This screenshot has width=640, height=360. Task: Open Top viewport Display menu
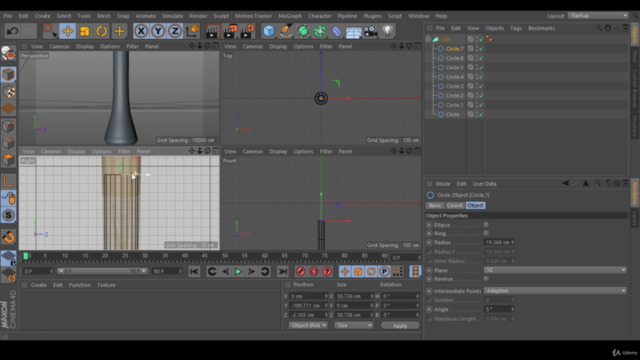278,47
